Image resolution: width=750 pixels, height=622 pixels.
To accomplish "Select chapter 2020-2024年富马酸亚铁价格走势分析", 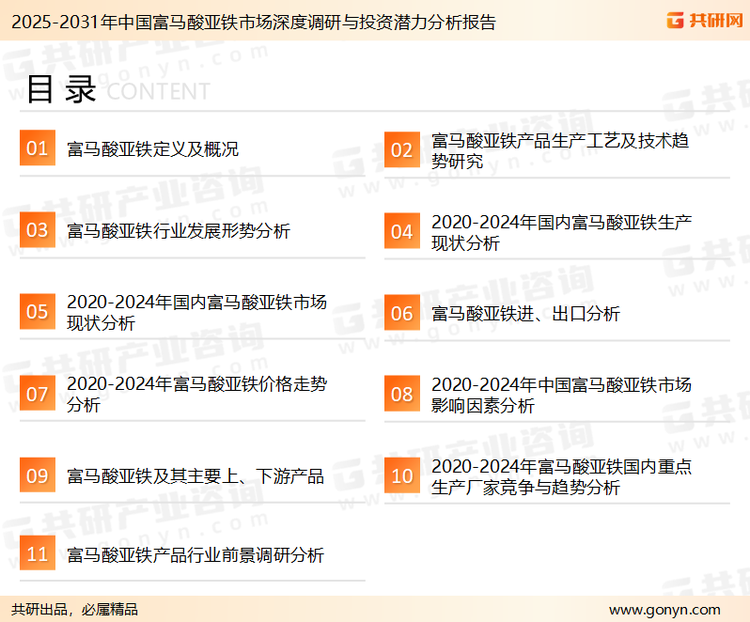I will pos(197,394).
